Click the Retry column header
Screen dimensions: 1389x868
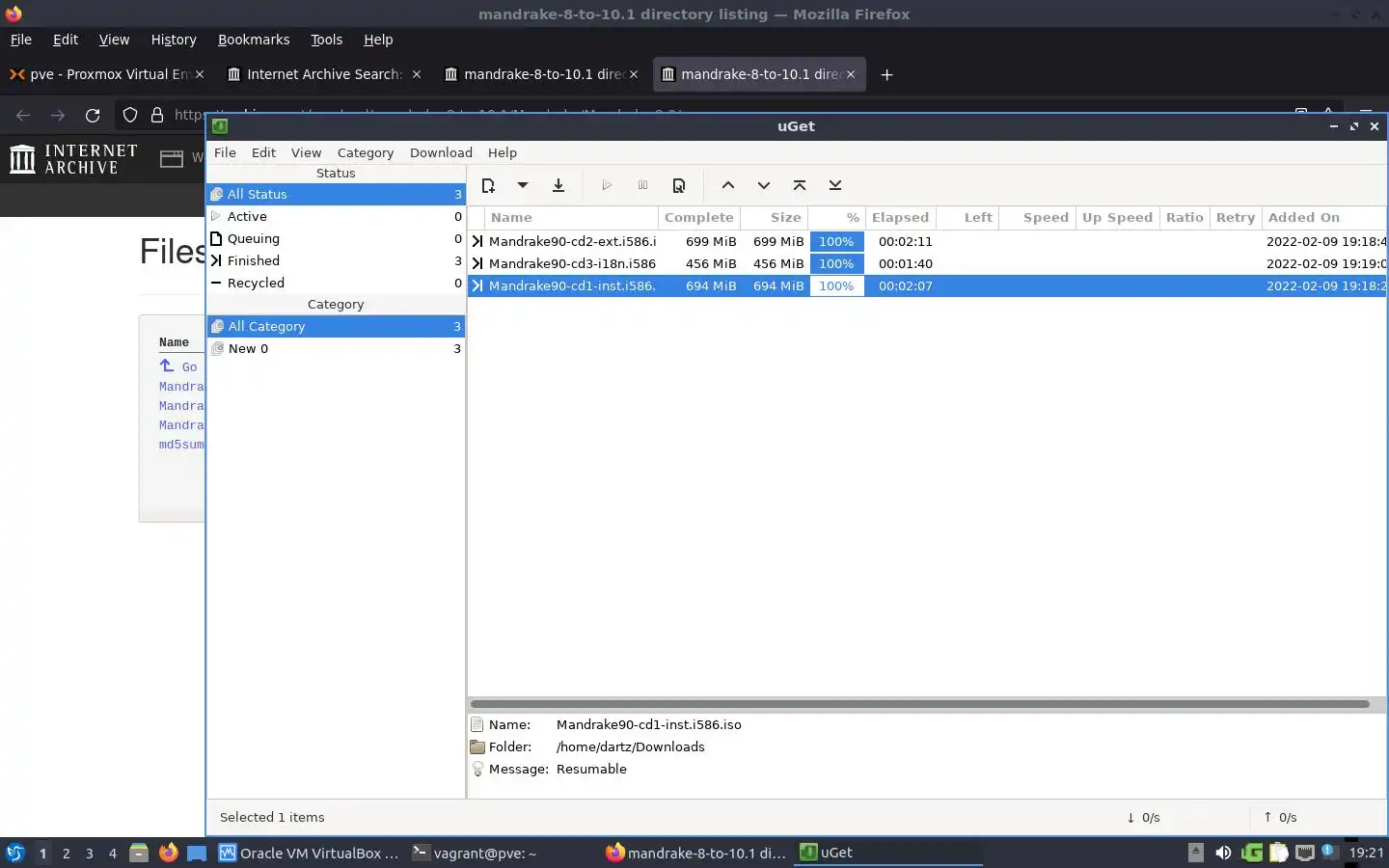tap(1236, 217)
